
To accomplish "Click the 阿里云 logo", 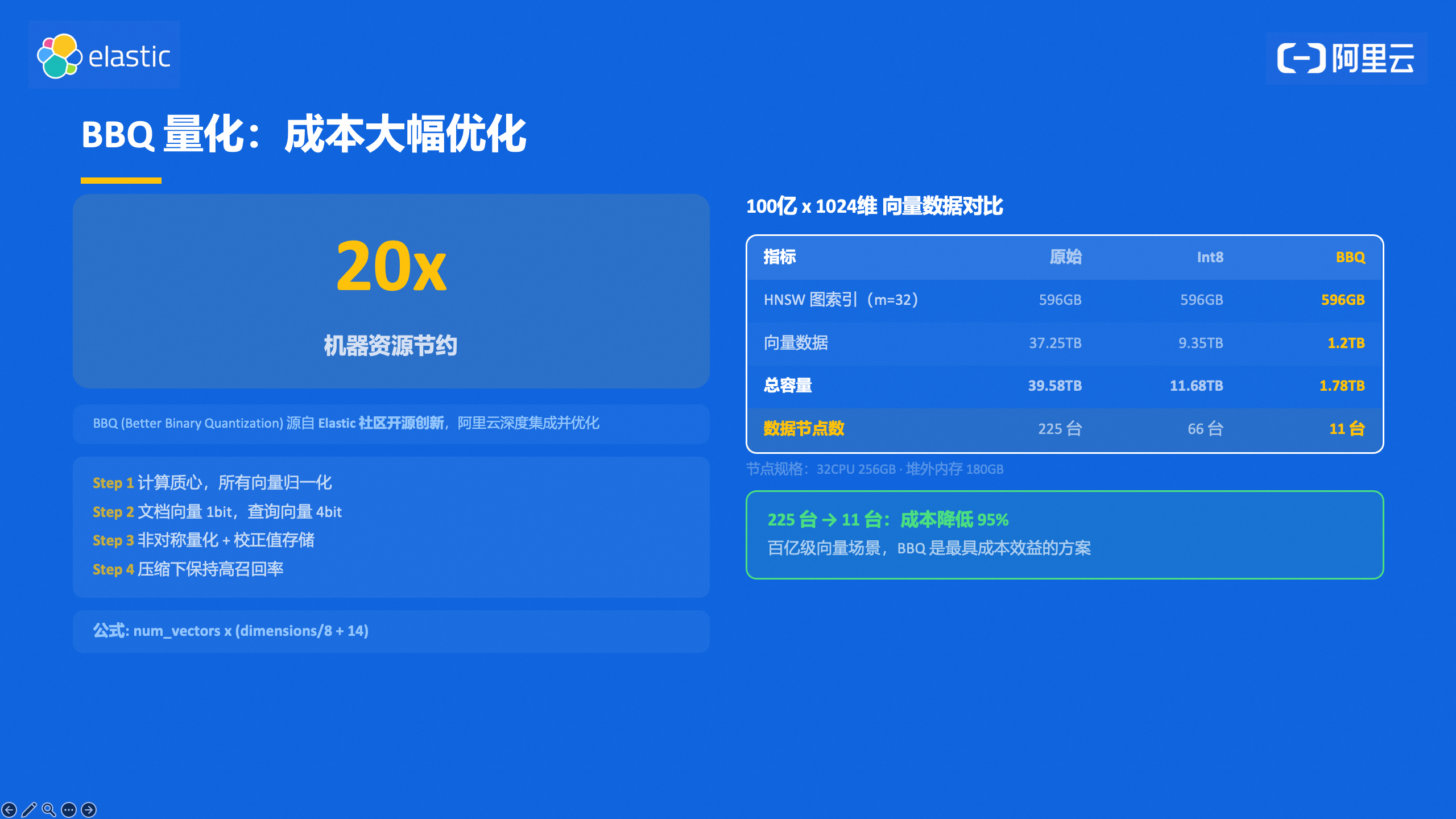I will (1346, 58).
